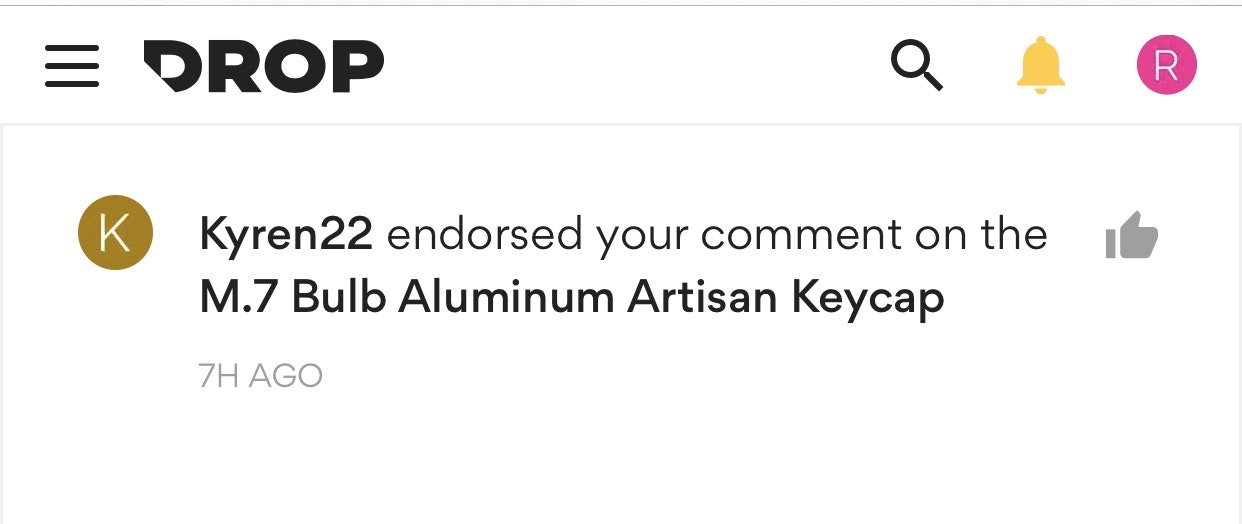
Task: Click the word 'comment' in the notification
Action: coord(787,235)
